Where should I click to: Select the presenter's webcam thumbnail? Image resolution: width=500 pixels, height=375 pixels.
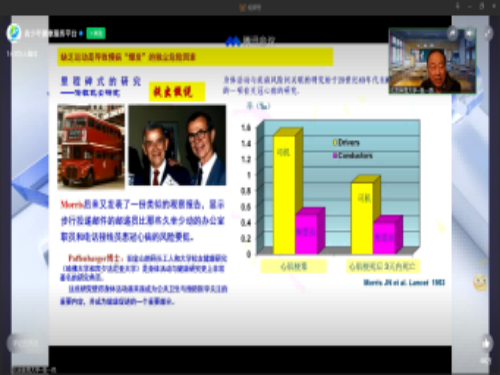click(x=432, y=61)
